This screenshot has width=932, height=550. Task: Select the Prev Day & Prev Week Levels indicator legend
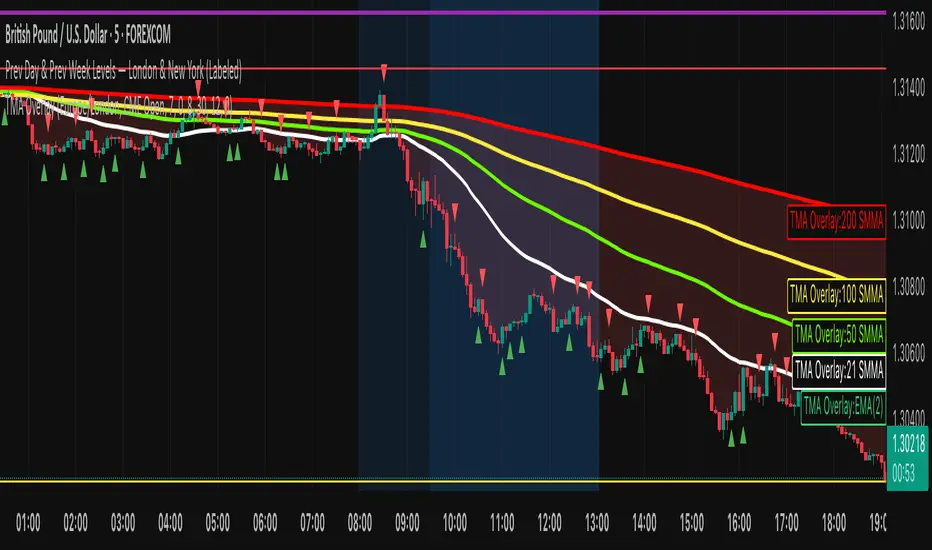coord(124,72)
